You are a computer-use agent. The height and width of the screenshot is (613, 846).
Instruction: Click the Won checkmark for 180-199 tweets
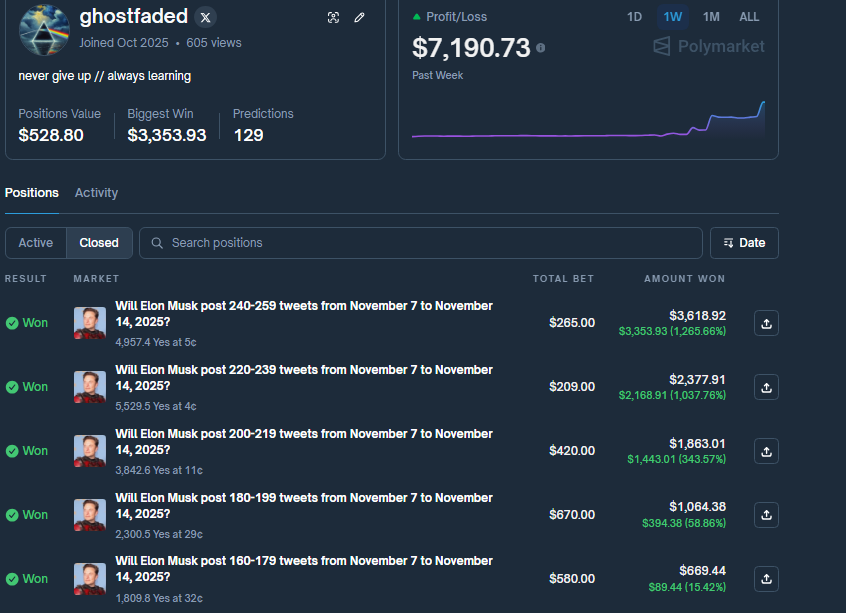coord(12,515)
